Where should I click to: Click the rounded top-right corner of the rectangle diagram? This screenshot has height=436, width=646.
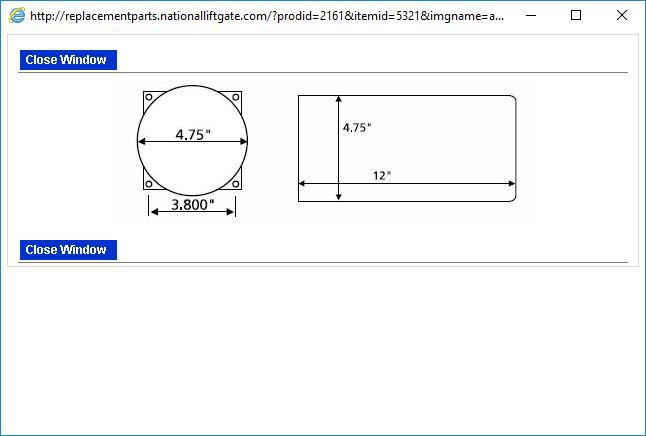(x=513, y=99)
